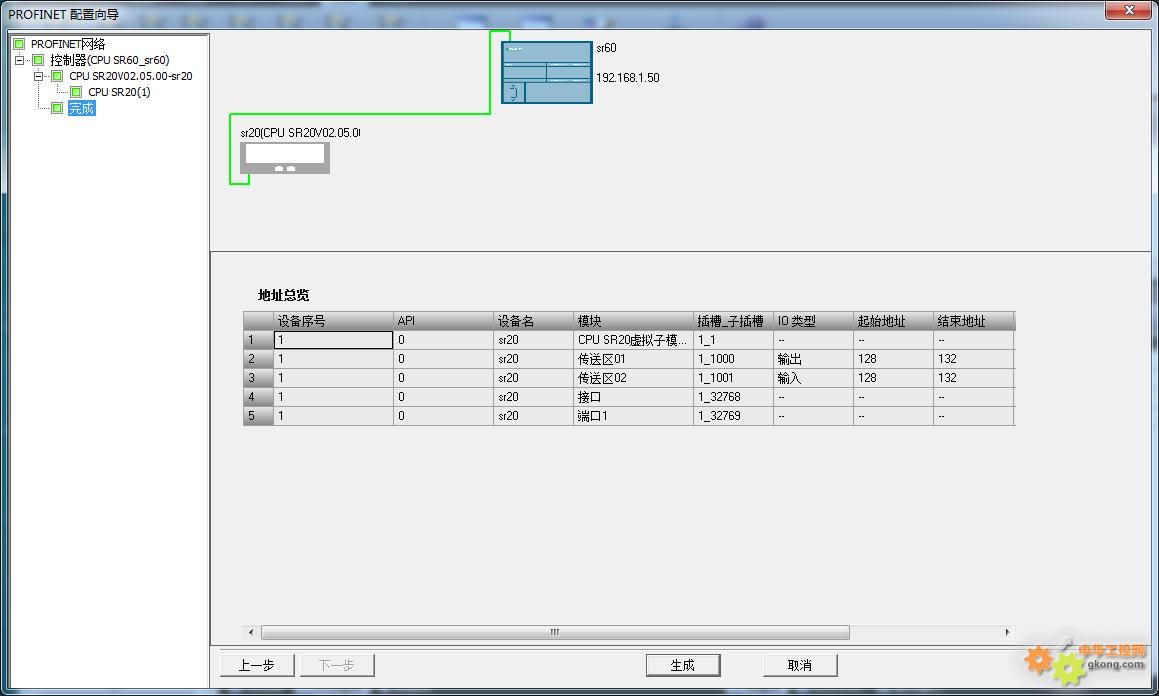The height and width of the screenshot is (696, 1159).
Task: Collapse the 控制器 tree node
Action: coord(19,60)
